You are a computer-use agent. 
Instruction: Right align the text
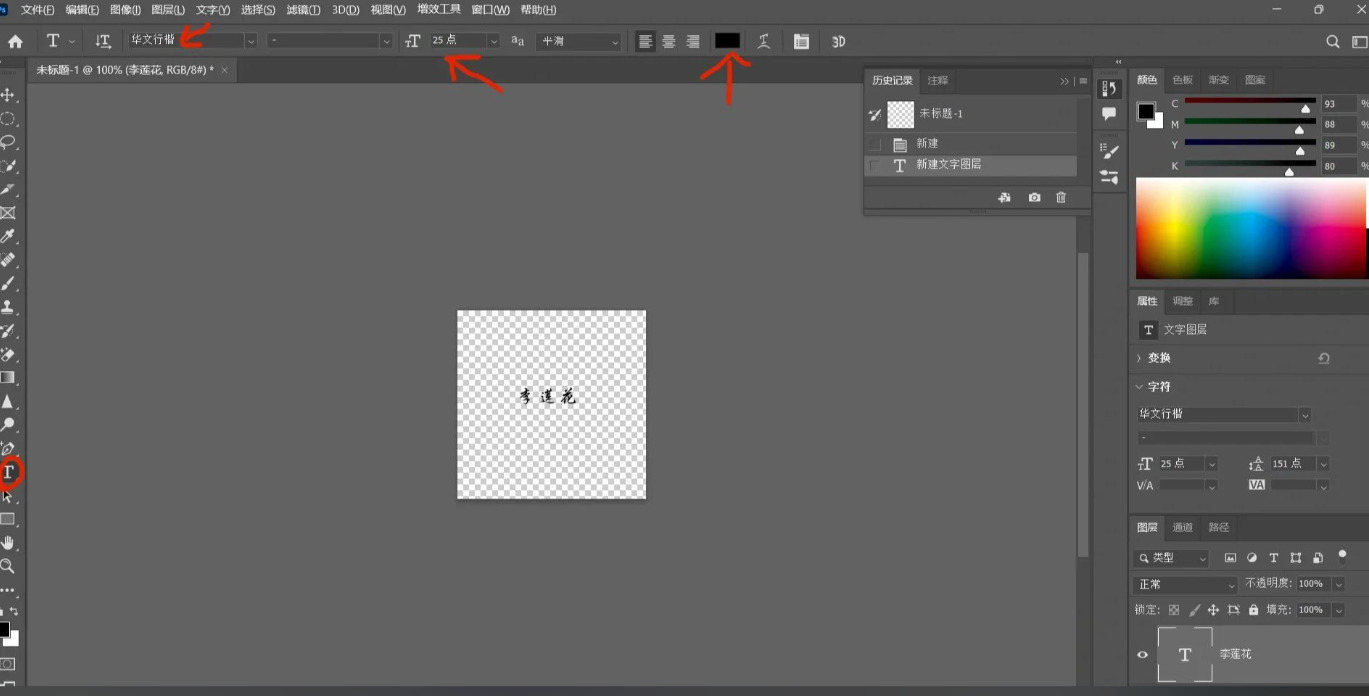[x=692, y=41]
